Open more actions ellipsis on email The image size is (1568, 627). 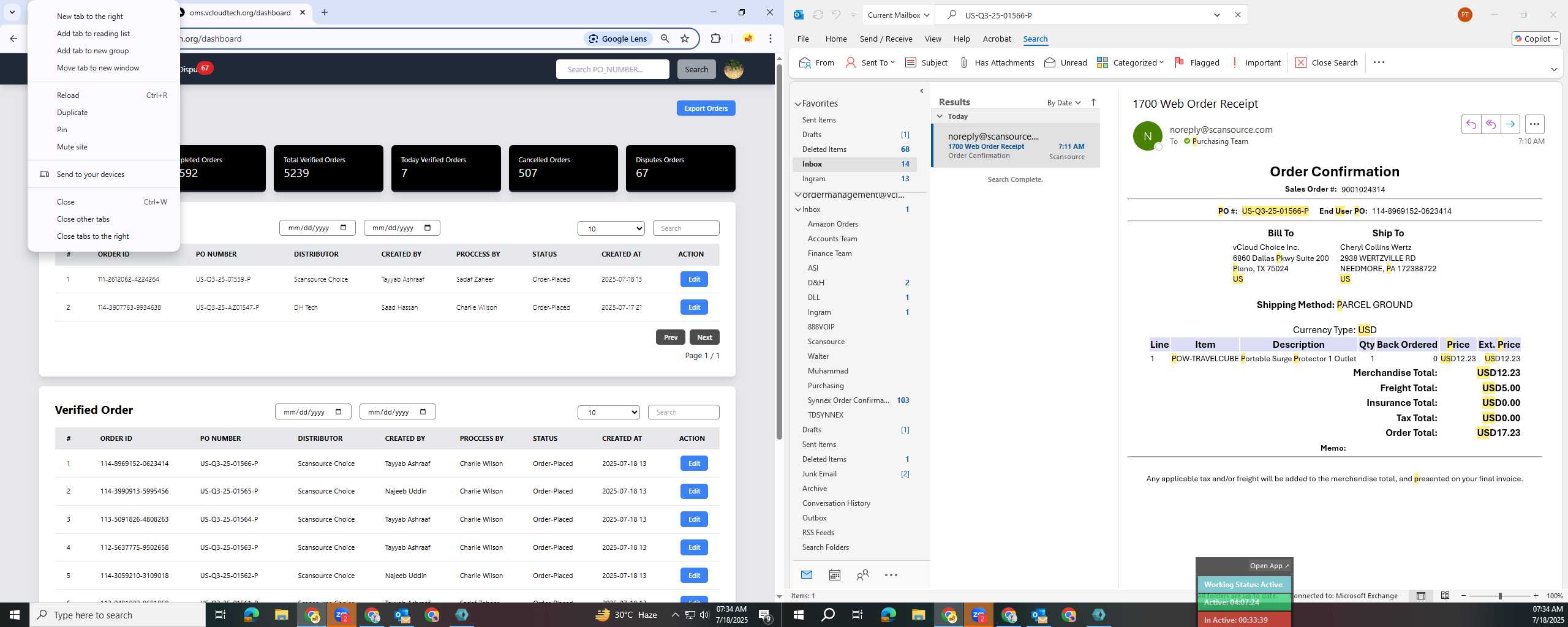(1534, 124)
